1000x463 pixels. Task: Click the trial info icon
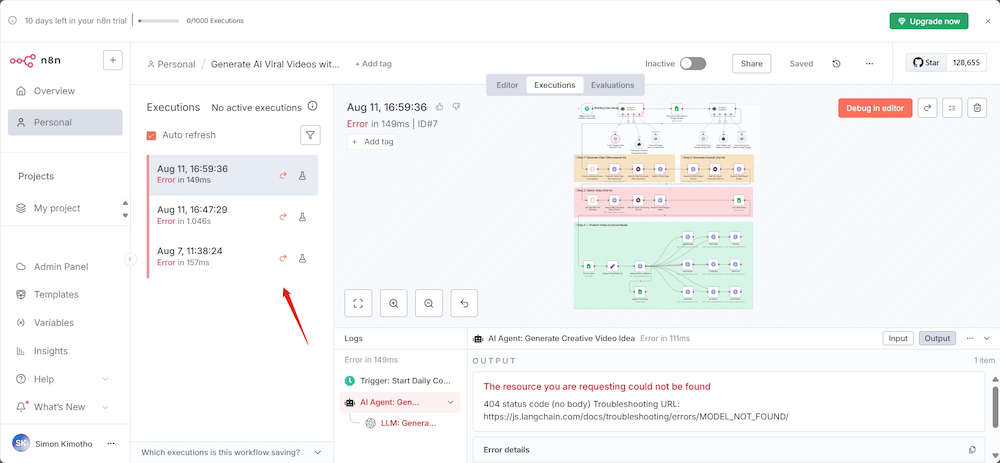(x=12, y=20)
